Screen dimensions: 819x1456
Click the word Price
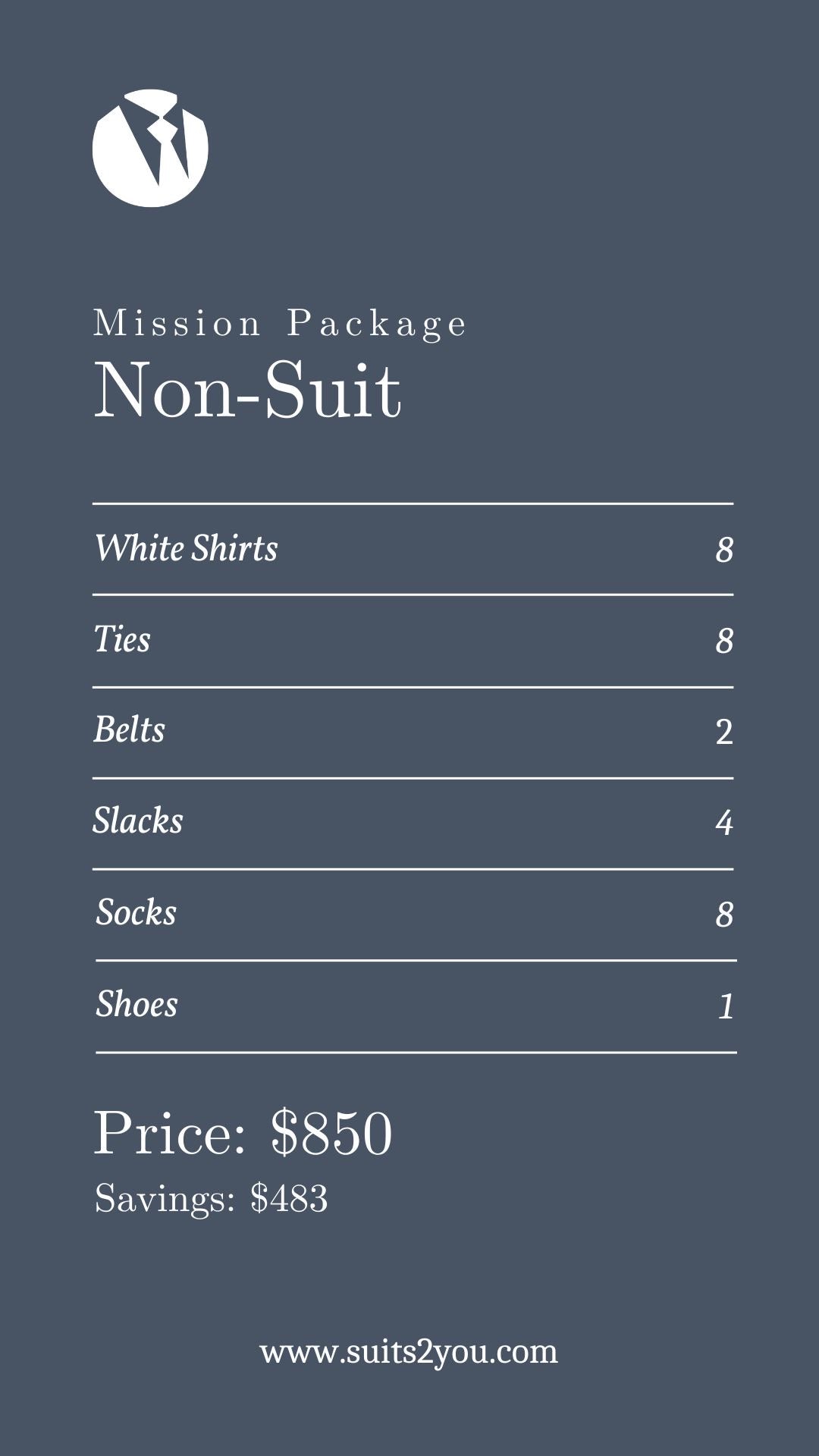(169, 1133)
